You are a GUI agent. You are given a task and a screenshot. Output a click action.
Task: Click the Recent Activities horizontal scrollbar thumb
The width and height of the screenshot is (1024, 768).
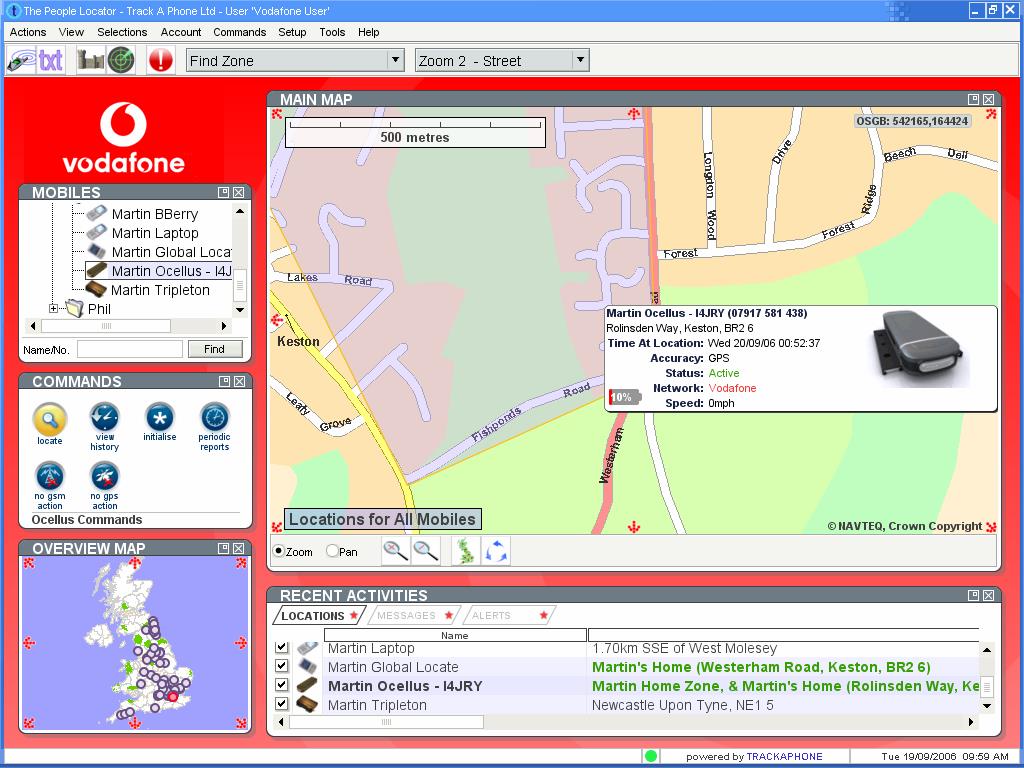pos(387,722)
